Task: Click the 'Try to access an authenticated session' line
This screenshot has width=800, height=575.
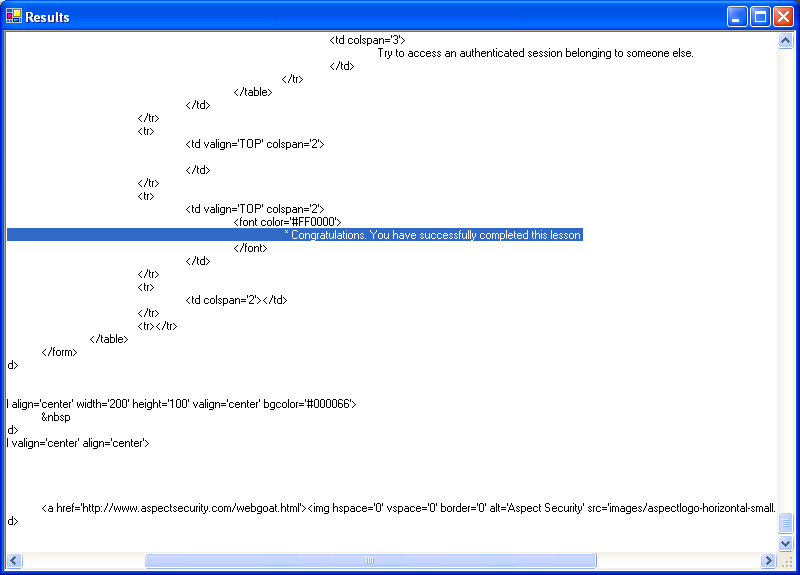Action: click(535, 53)
